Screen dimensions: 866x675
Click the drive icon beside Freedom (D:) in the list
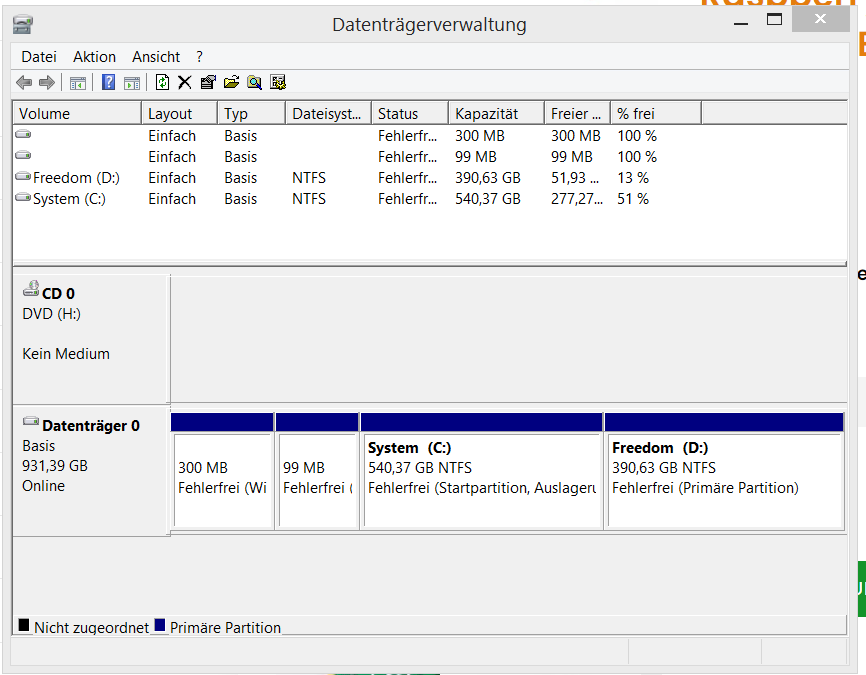23,176
